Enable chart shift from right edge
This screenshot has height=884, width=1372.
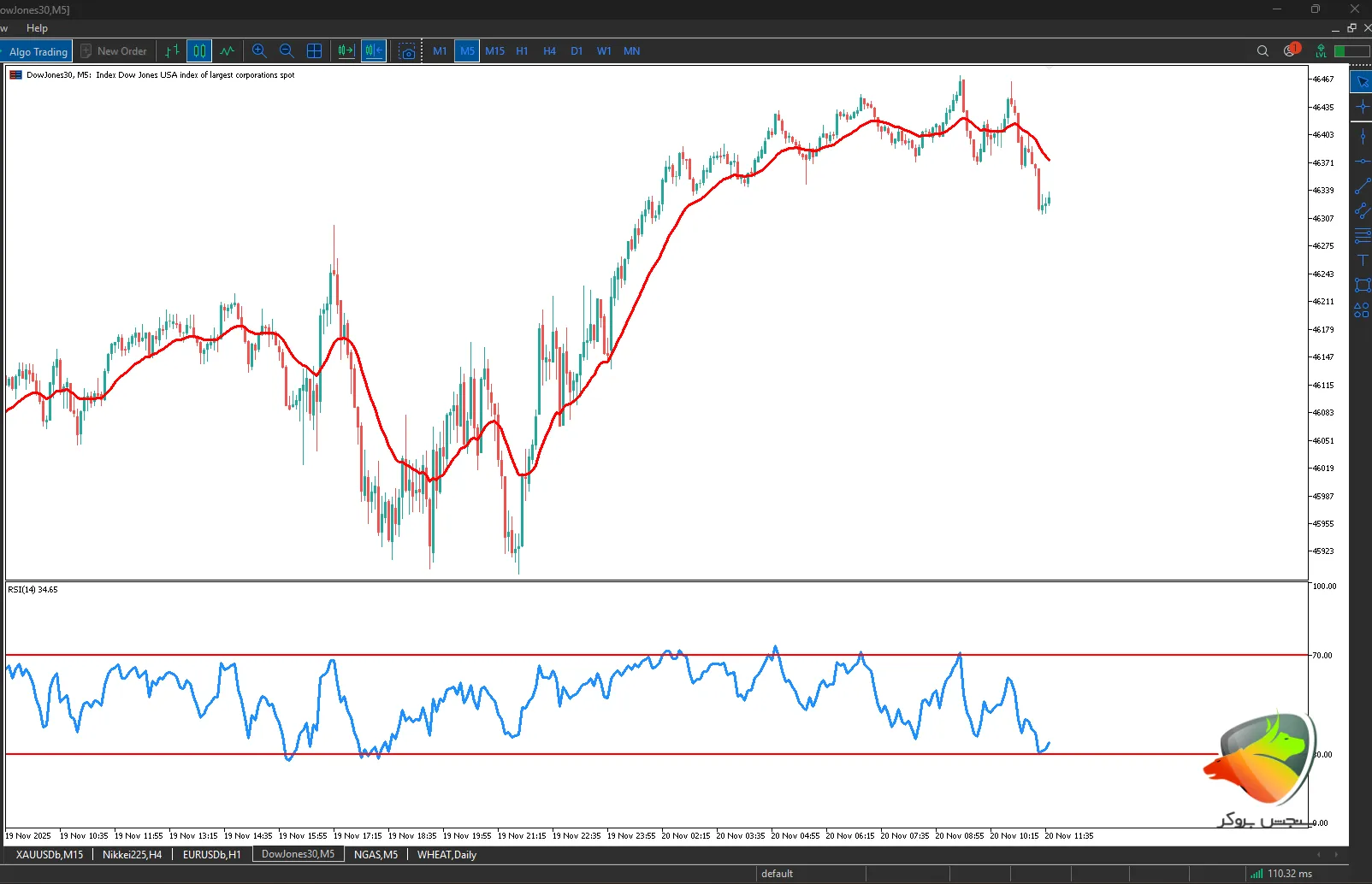[373, 50]
